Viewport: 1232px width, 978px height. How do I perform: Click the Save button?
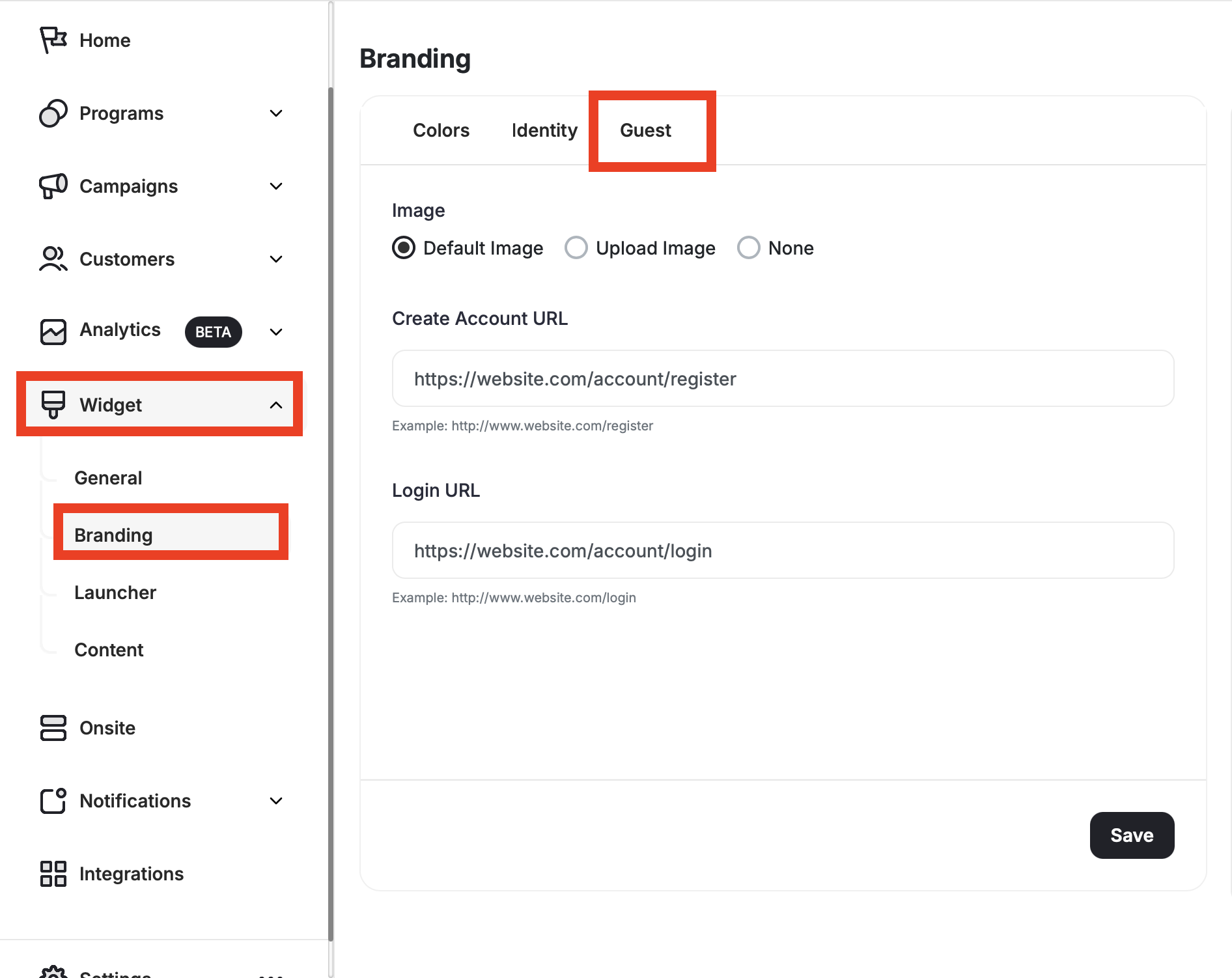coord(1132,835)
